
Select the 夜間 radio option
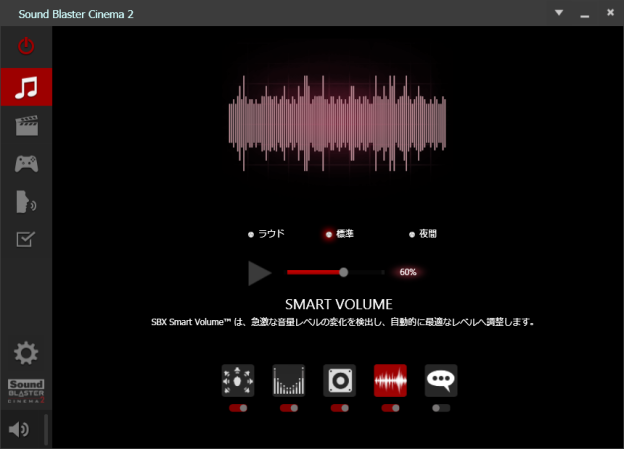[x=423, y=234]
